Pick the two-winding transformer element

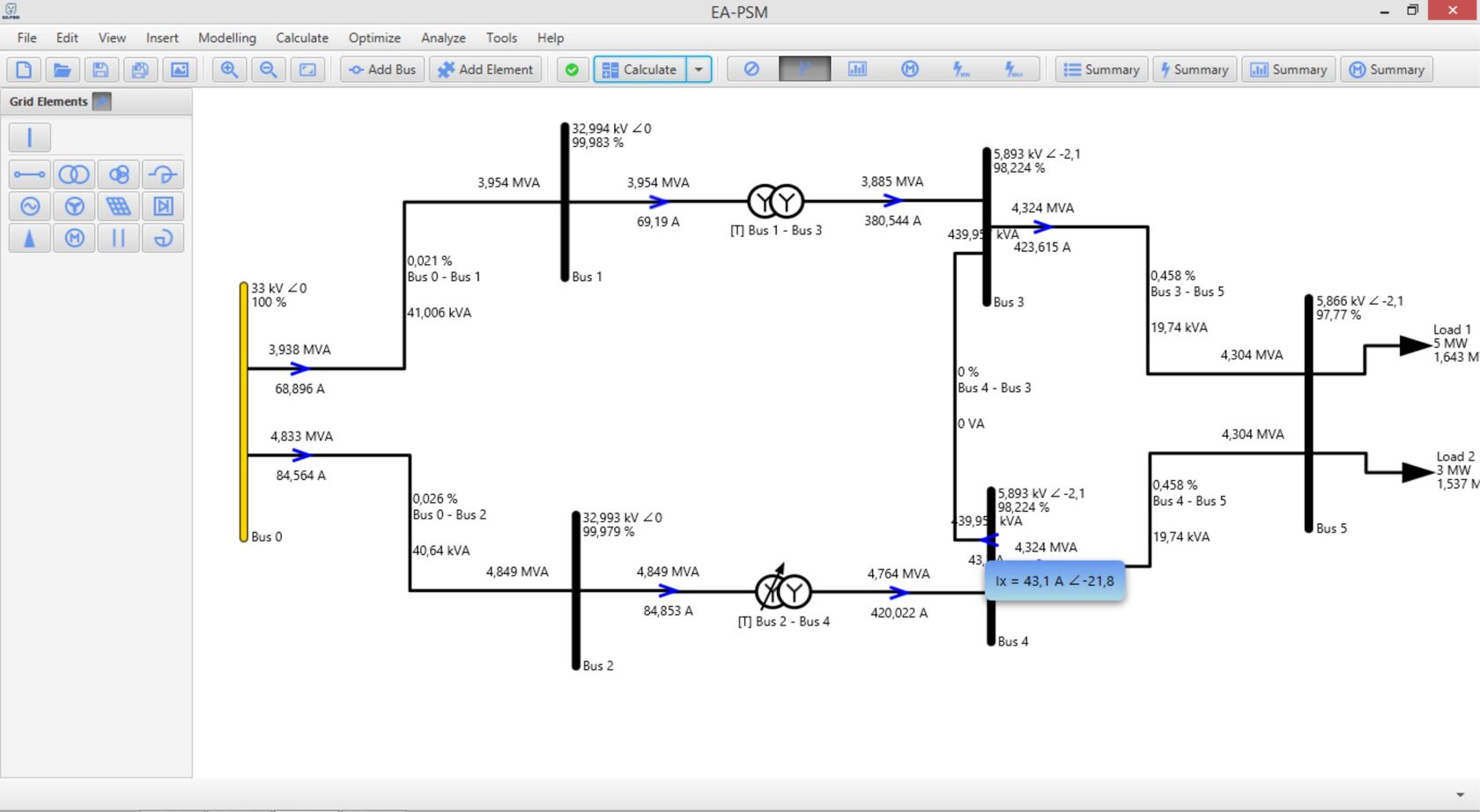click(x=74, y=174)
